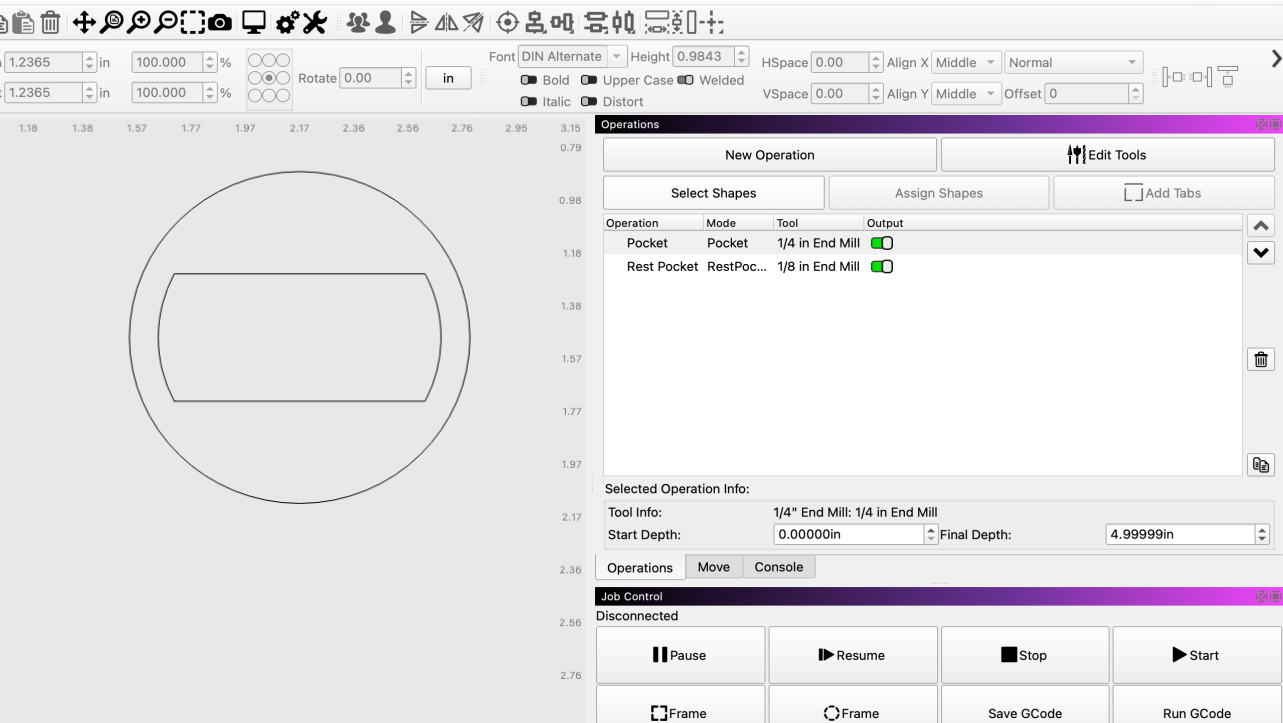Screen dimensions: 1283x723
Task: Click the New Operation button
Action: point(770,155)
